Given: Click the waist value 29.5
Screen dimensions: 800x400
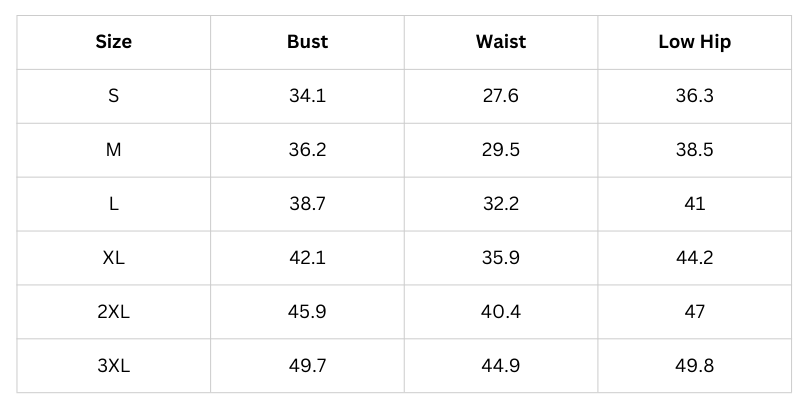Looking at the screenshot, I should pyautogui.click(x=501, y=150).
